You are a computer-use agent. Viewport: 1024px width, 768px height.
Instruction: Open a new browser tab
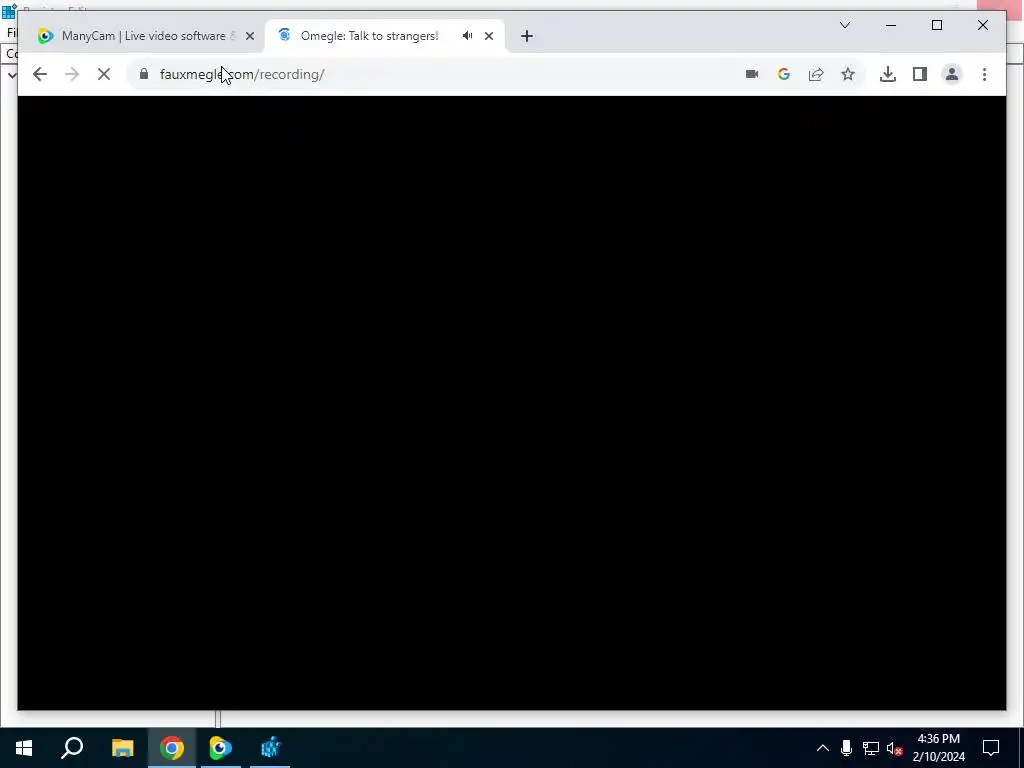(x=526, y=36)
